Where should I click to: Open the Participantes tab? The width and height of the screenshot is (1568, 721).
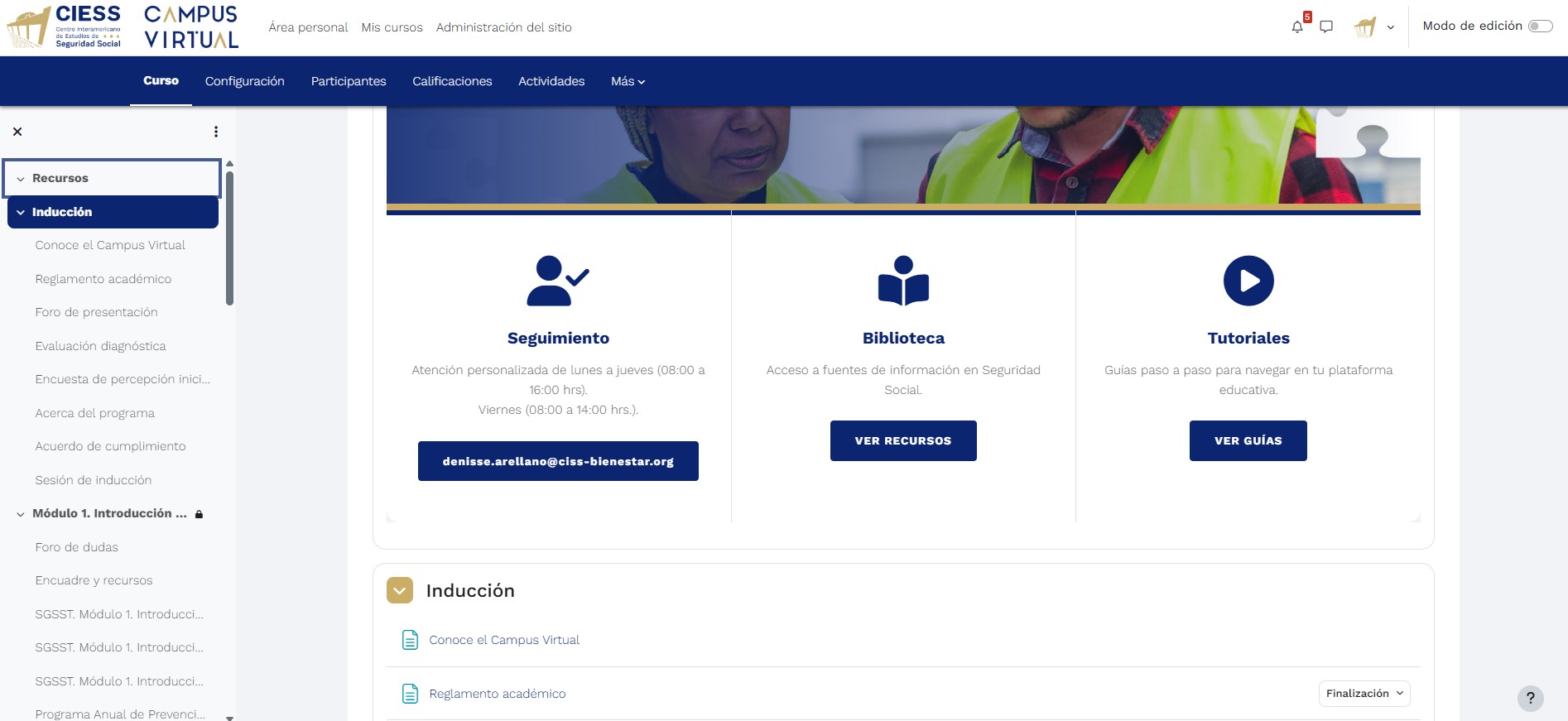(349, 81)
